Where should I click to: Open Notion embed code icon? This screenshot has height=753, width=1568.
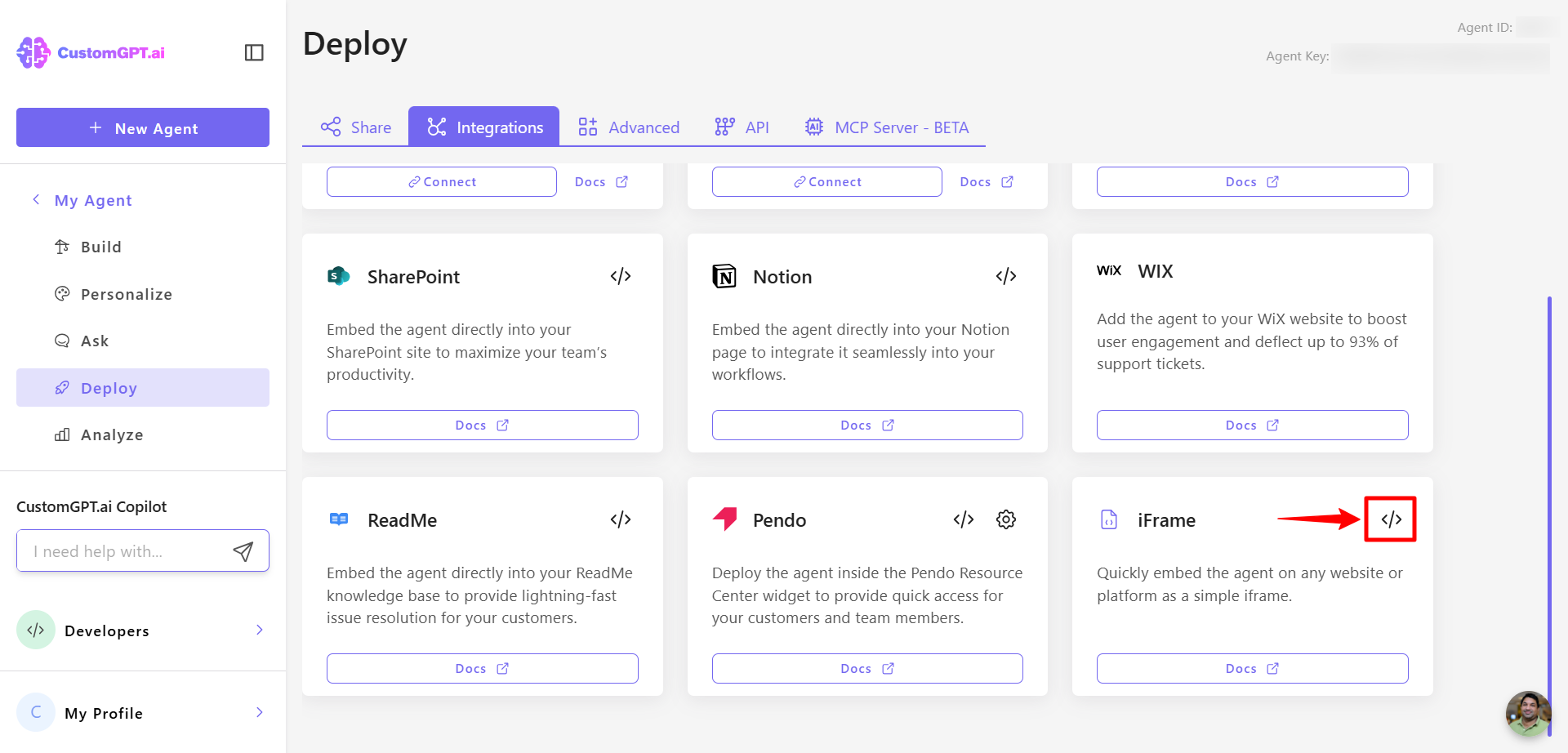1006,276
